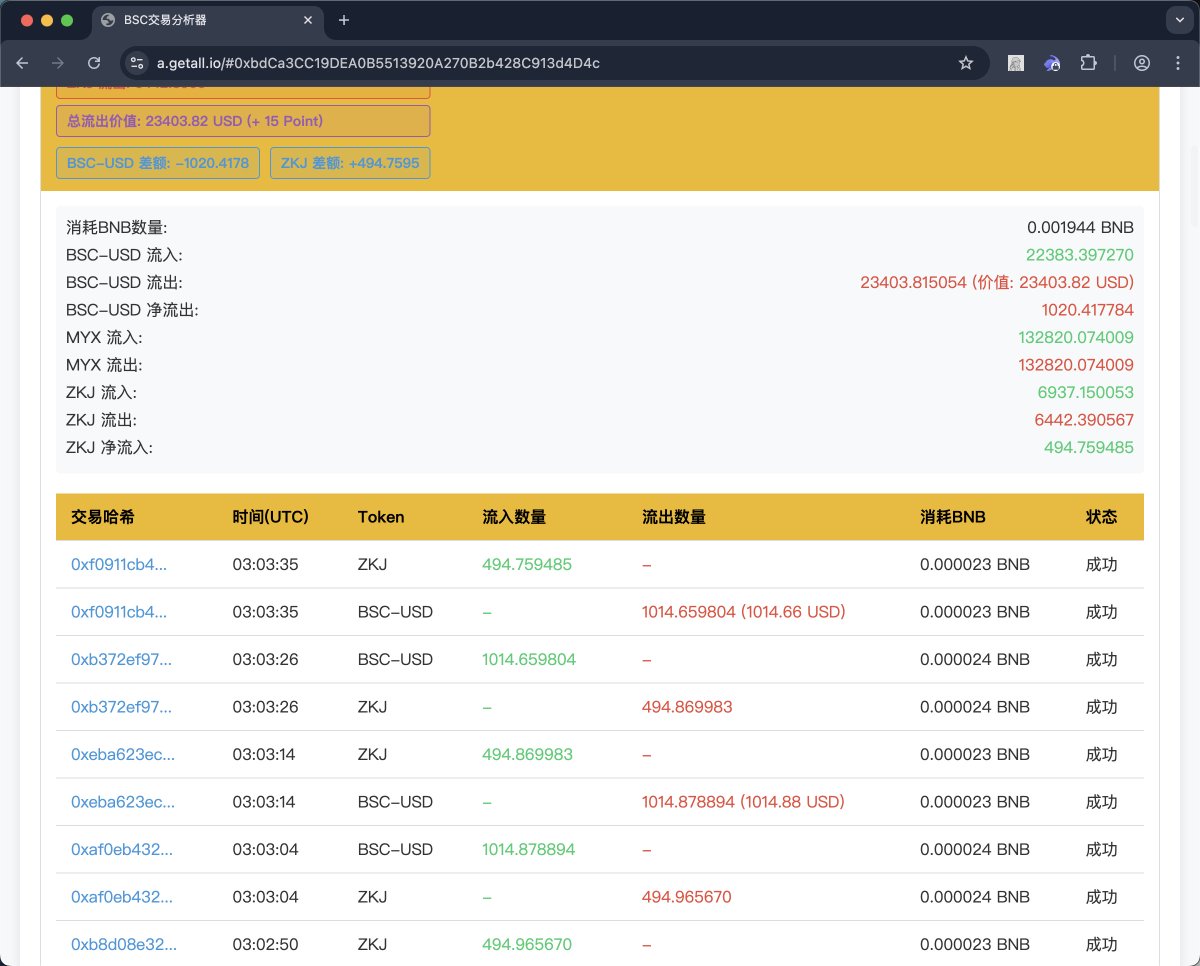Click the address bar URL field
This screenshot has width=1200, height=966.
point(550,63)
